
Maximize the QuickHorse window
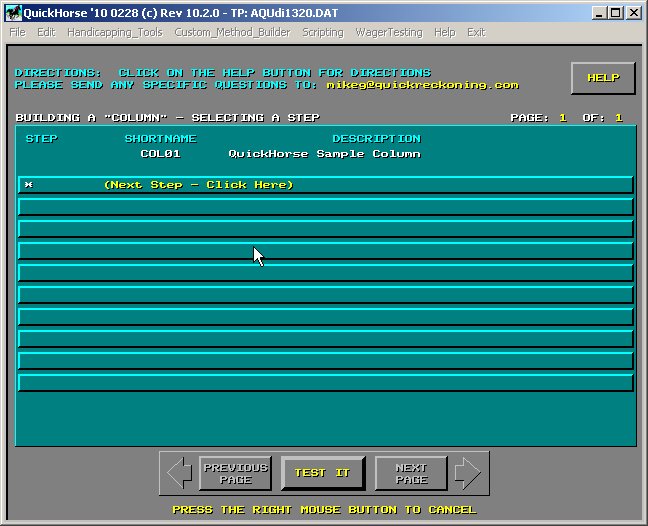coord(616,12)
